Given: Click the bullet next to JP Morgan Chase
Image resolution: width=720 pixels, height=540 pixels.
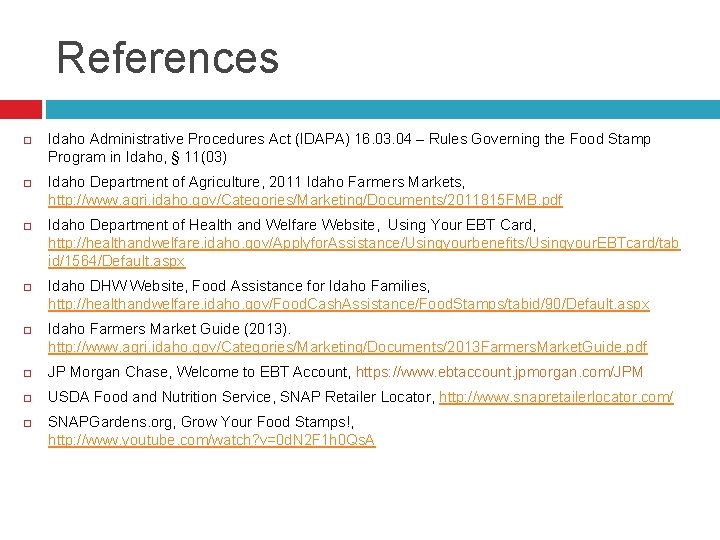Looking at the screenshot, I should 28,373.
